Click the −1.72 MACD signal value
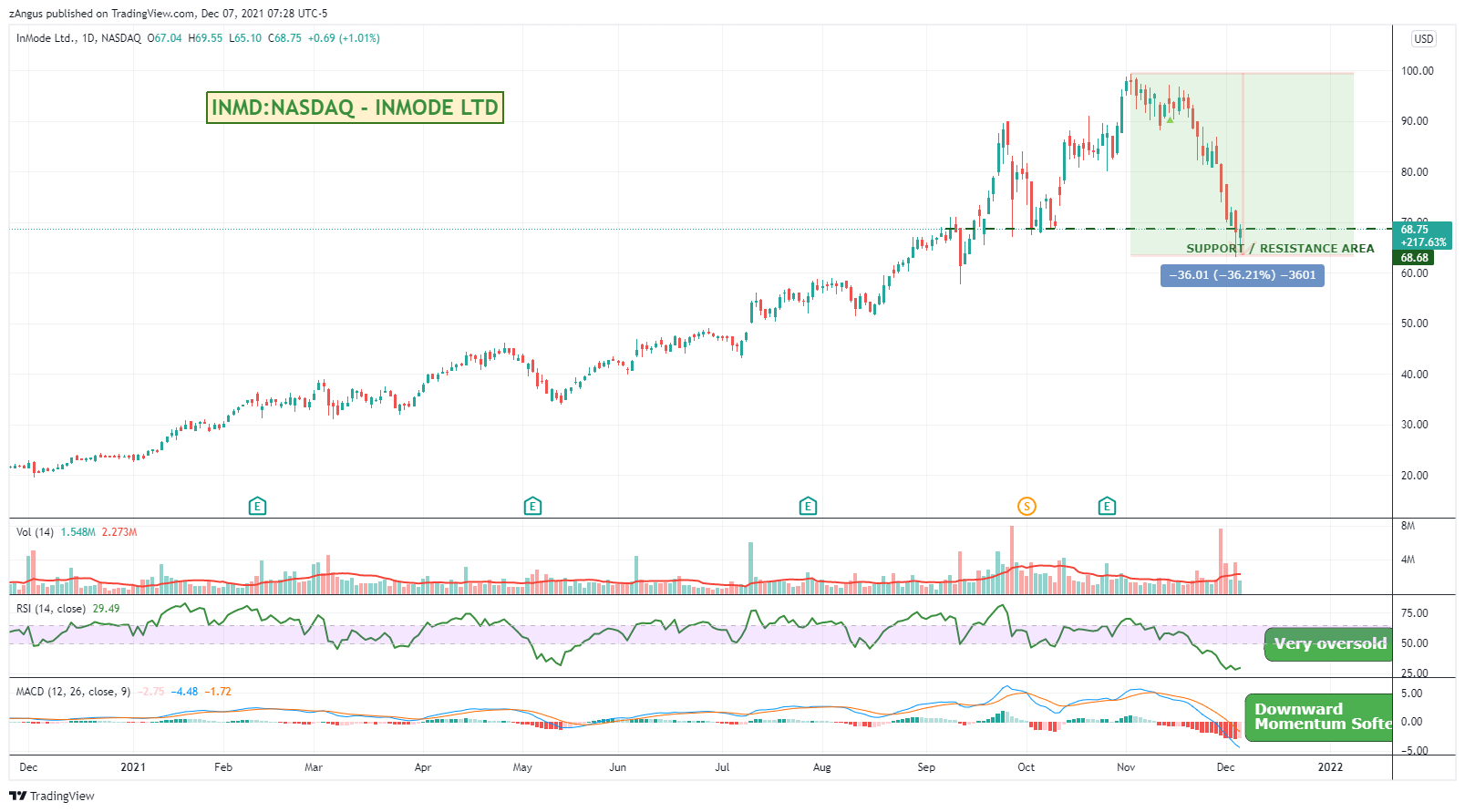This screenshot has width=1465, height=812. coord(218,692)
